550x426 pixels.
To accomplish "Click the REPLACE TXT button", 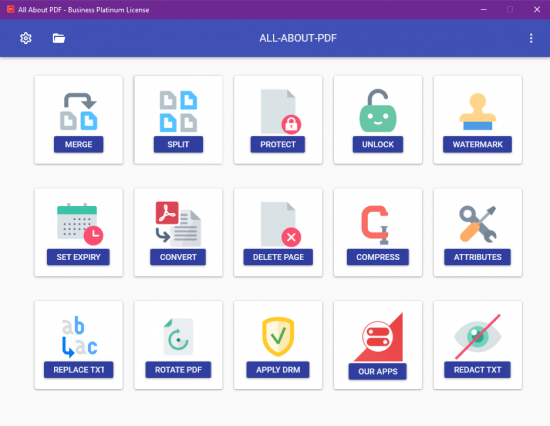I will [x=79, y=370].
